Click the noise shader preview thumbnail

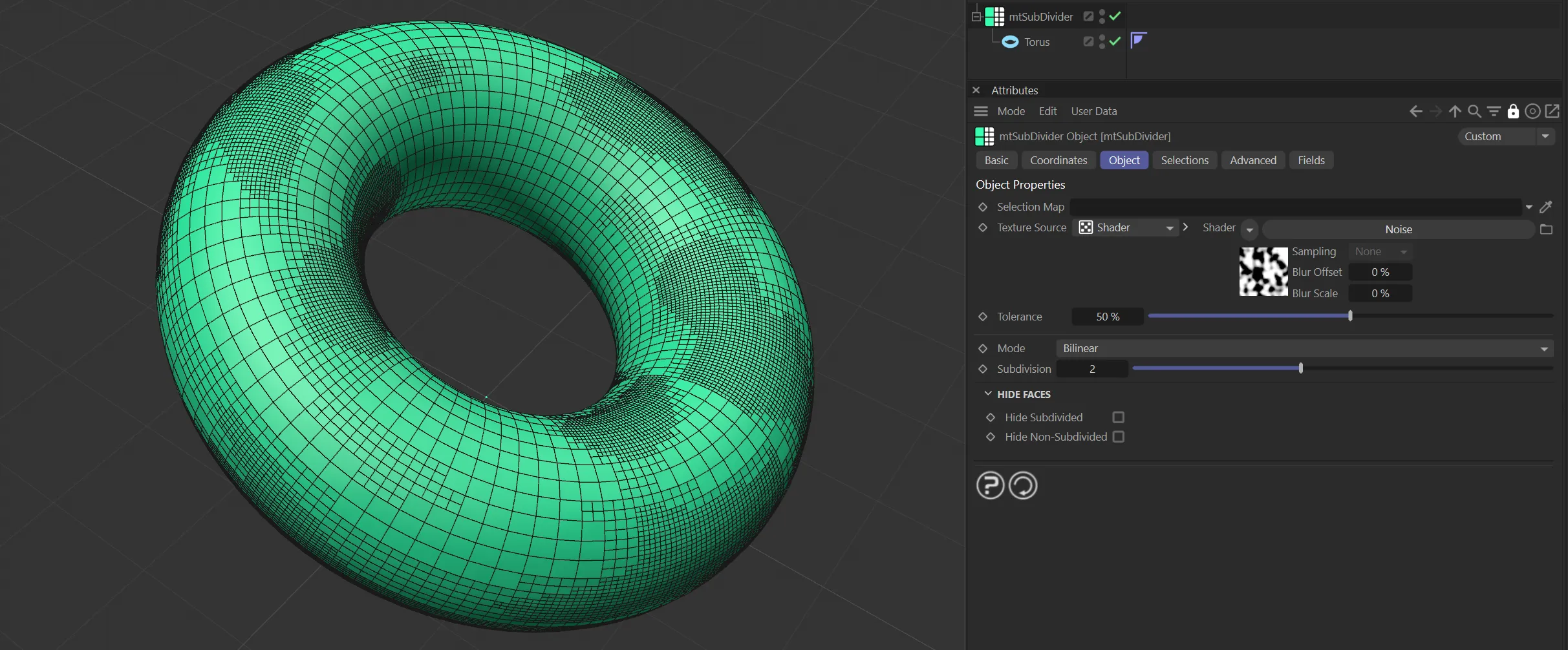tap(1263, 272)
